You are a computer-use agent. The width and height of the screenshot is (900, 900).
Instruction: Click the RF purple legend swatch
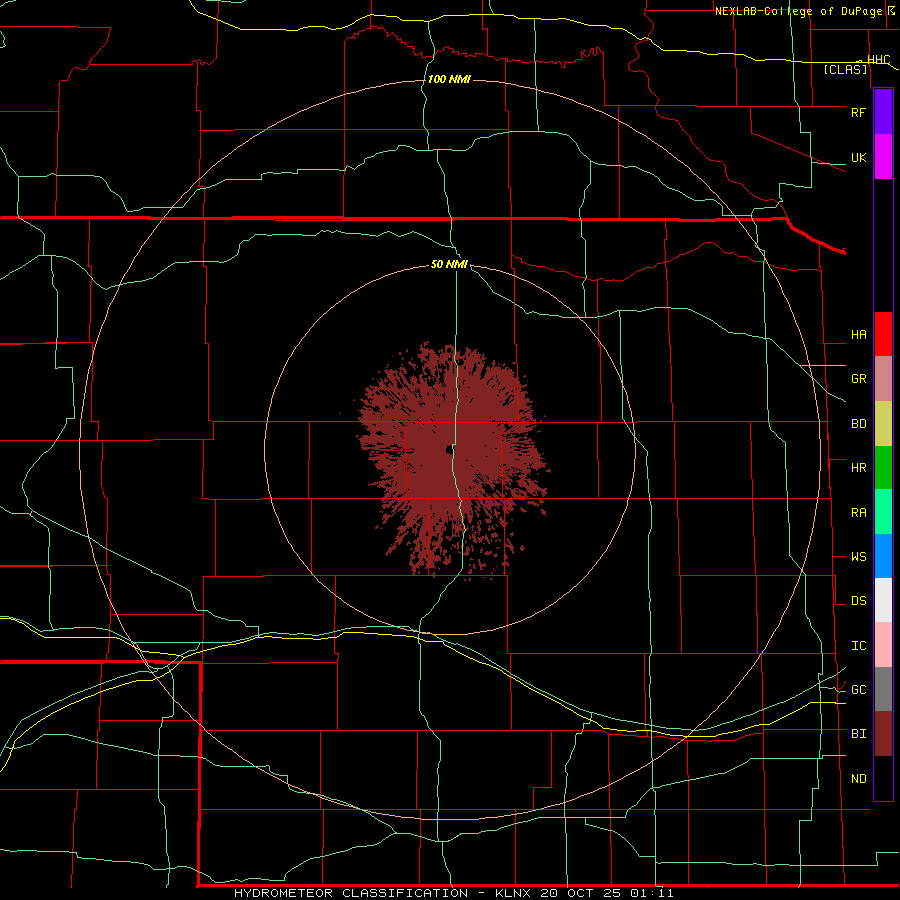pyautogui.click(x=883, y=112)
